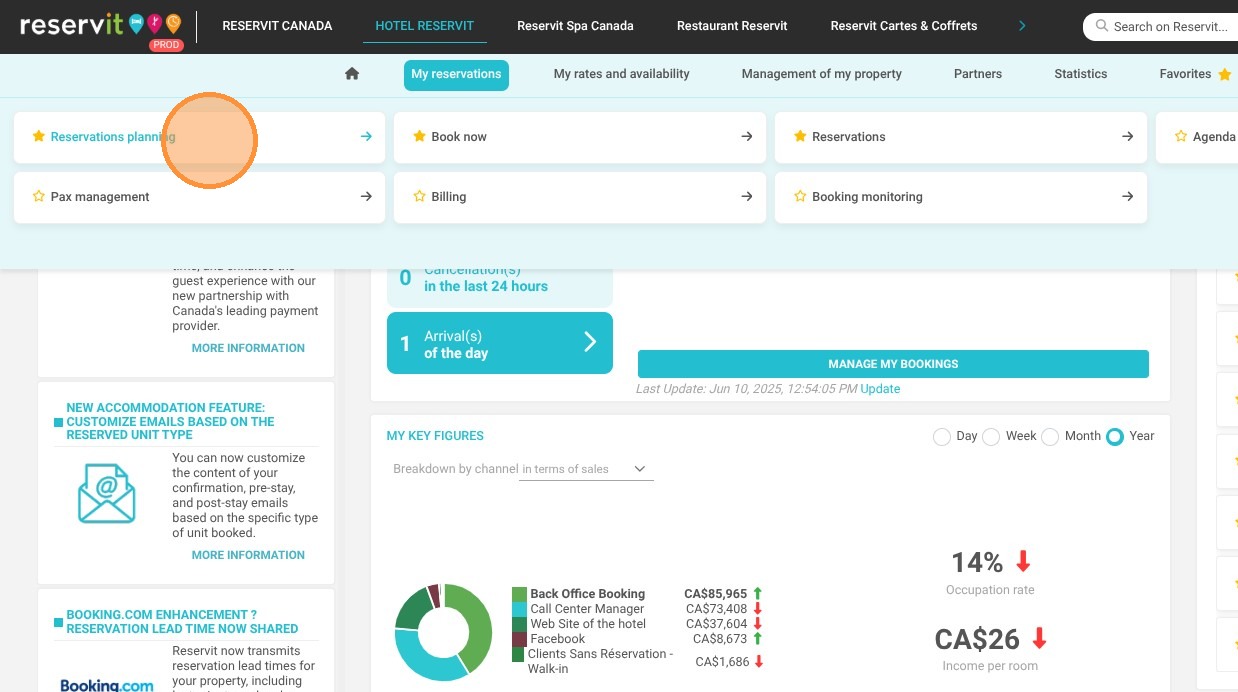The width and height of the screenshot is (1238, 692).
Task: Open Billing via arrow
Action: point(747,197)
